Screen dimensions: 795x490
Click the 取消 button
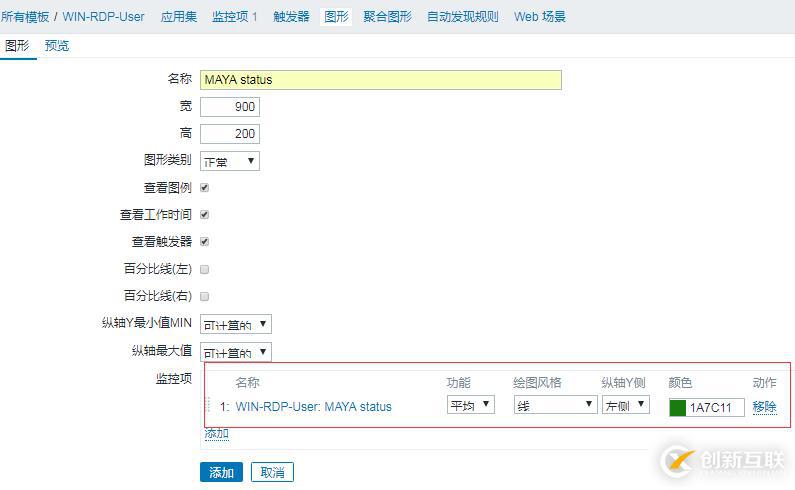(x=272, y=472)
